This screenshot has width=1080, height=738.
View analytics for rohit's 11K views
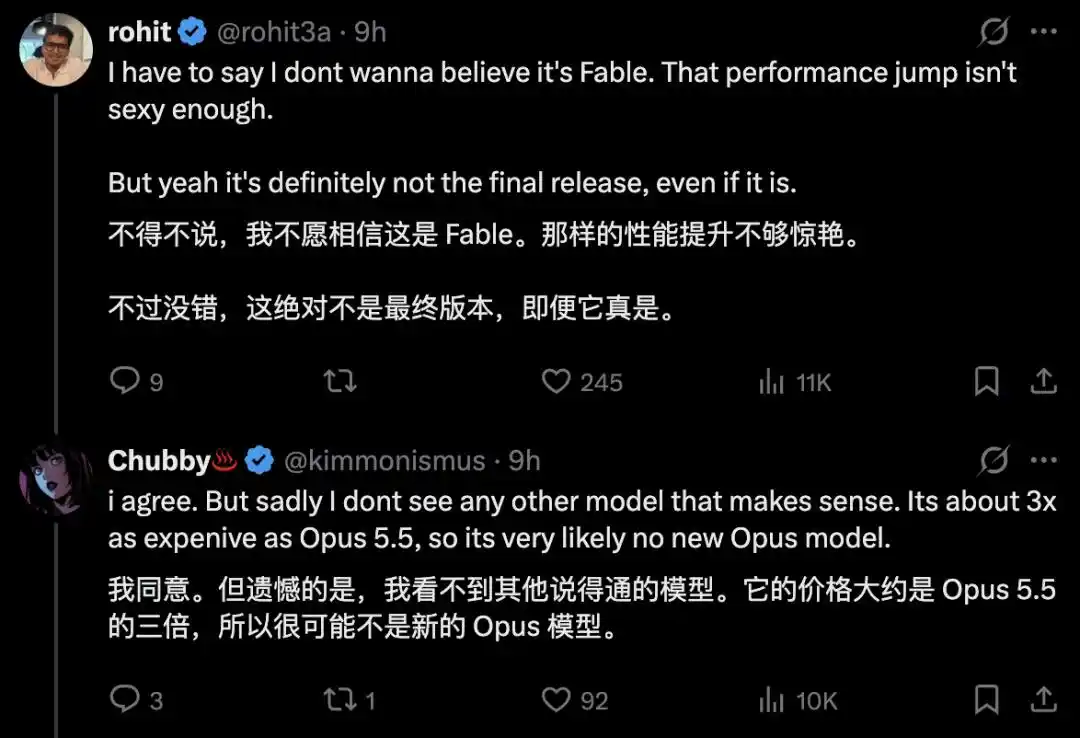771,381
